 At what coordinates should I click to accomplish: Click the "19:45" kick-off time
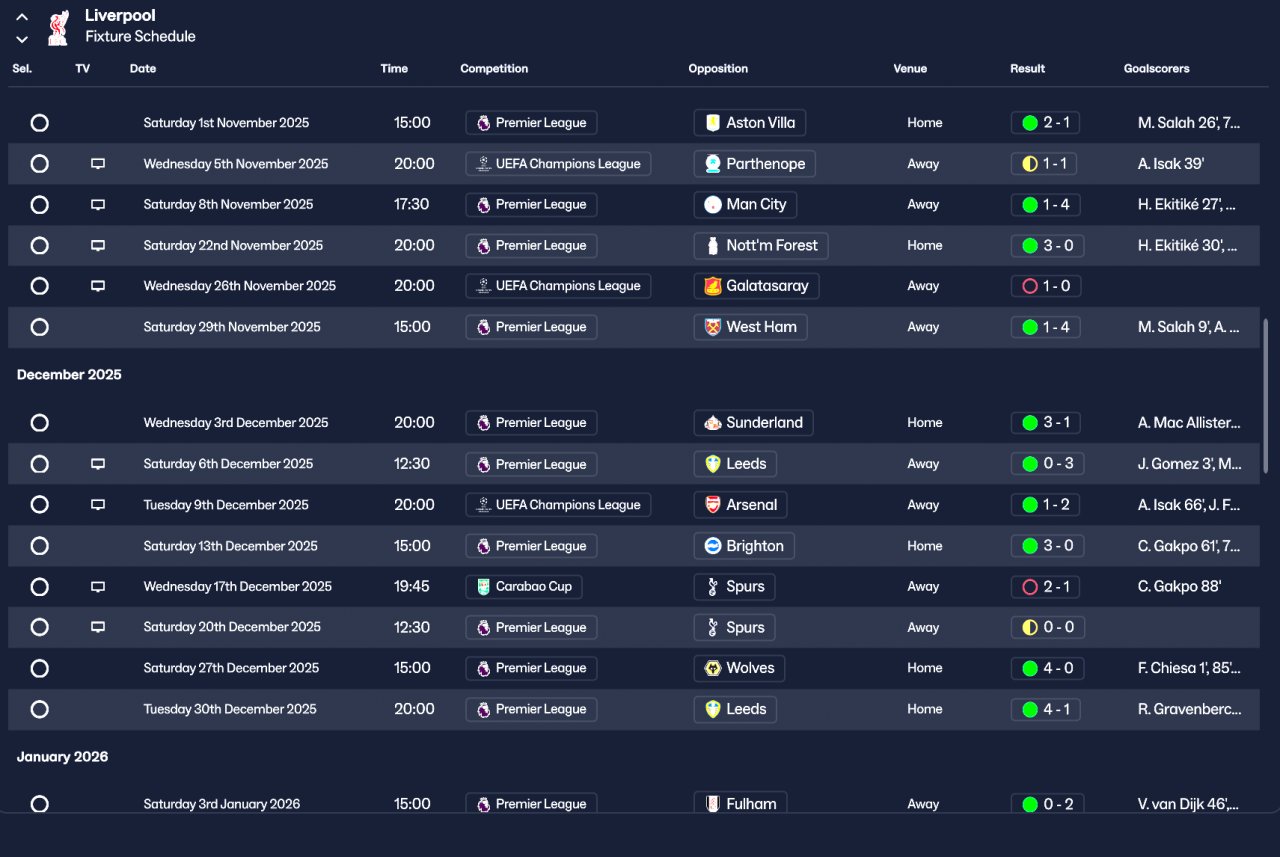coord(412,587)
